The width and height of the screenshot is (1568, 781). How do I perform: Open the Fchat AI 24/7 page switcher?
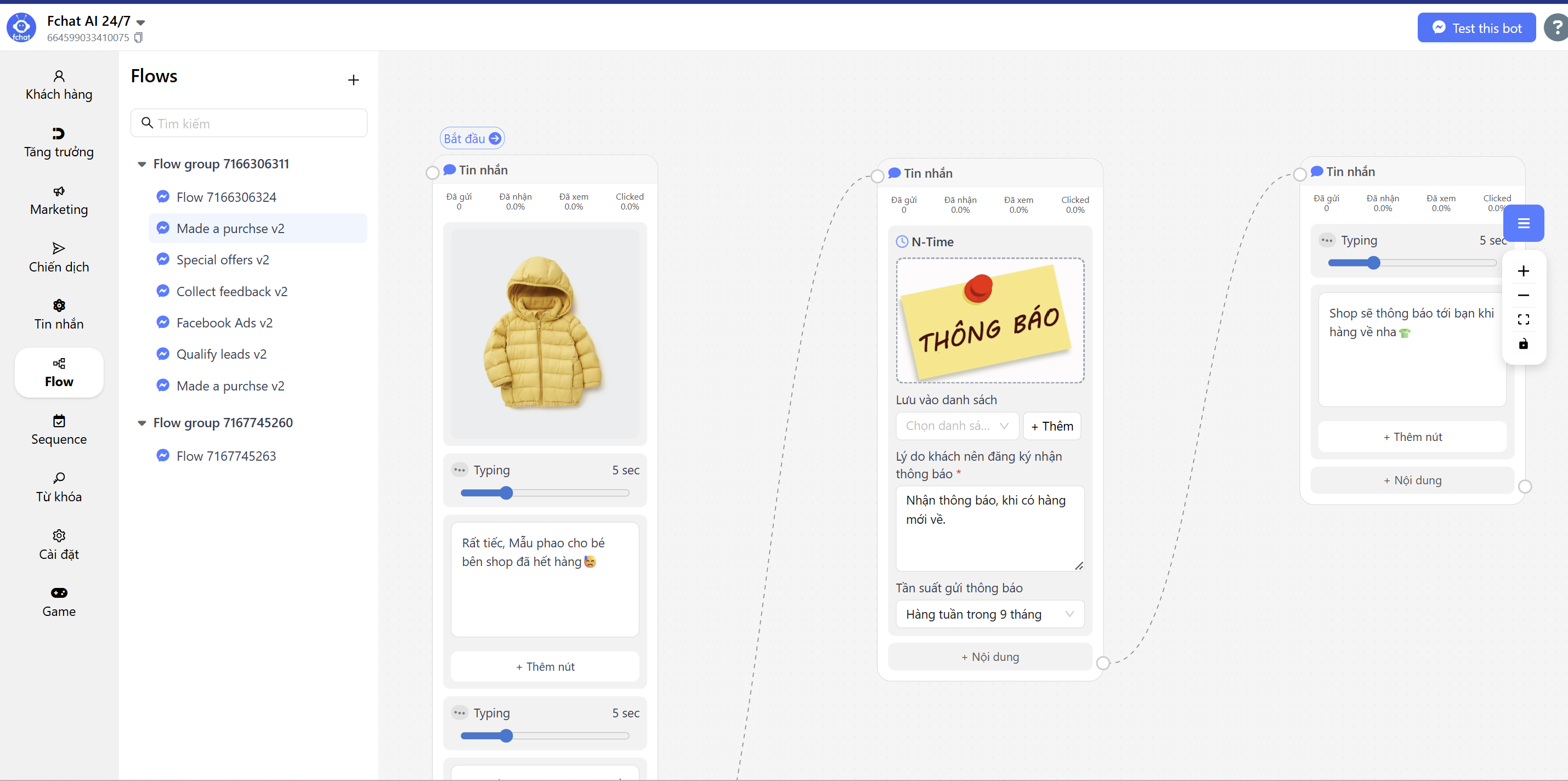(x=140, y=22)
